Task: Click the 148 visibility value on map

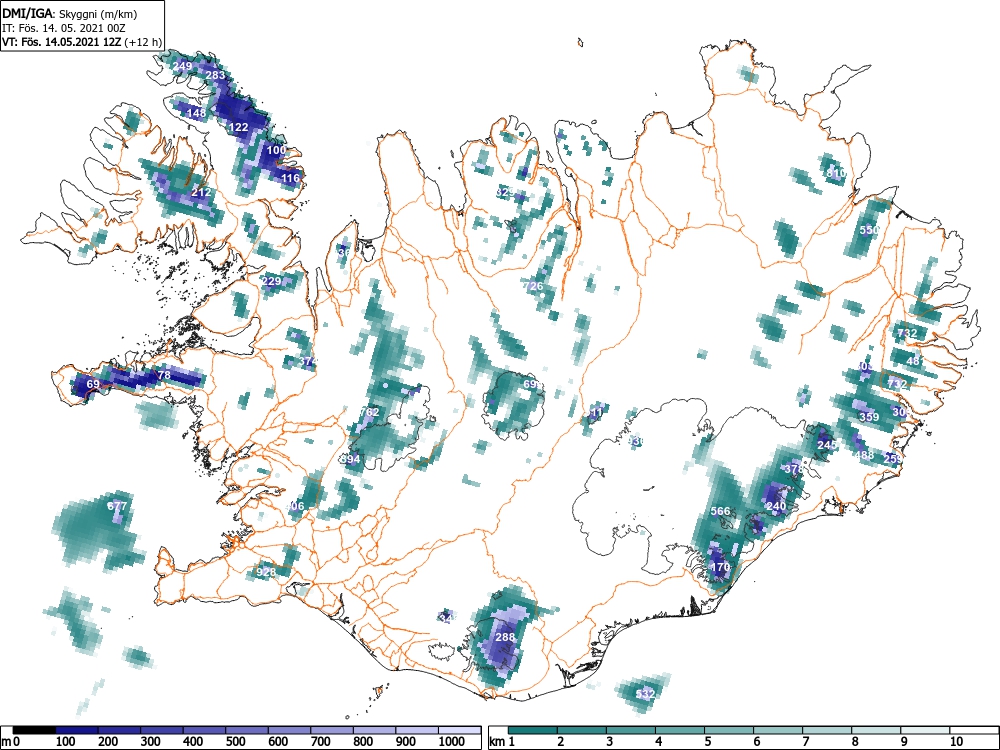Action: click(x=196, y=114)
